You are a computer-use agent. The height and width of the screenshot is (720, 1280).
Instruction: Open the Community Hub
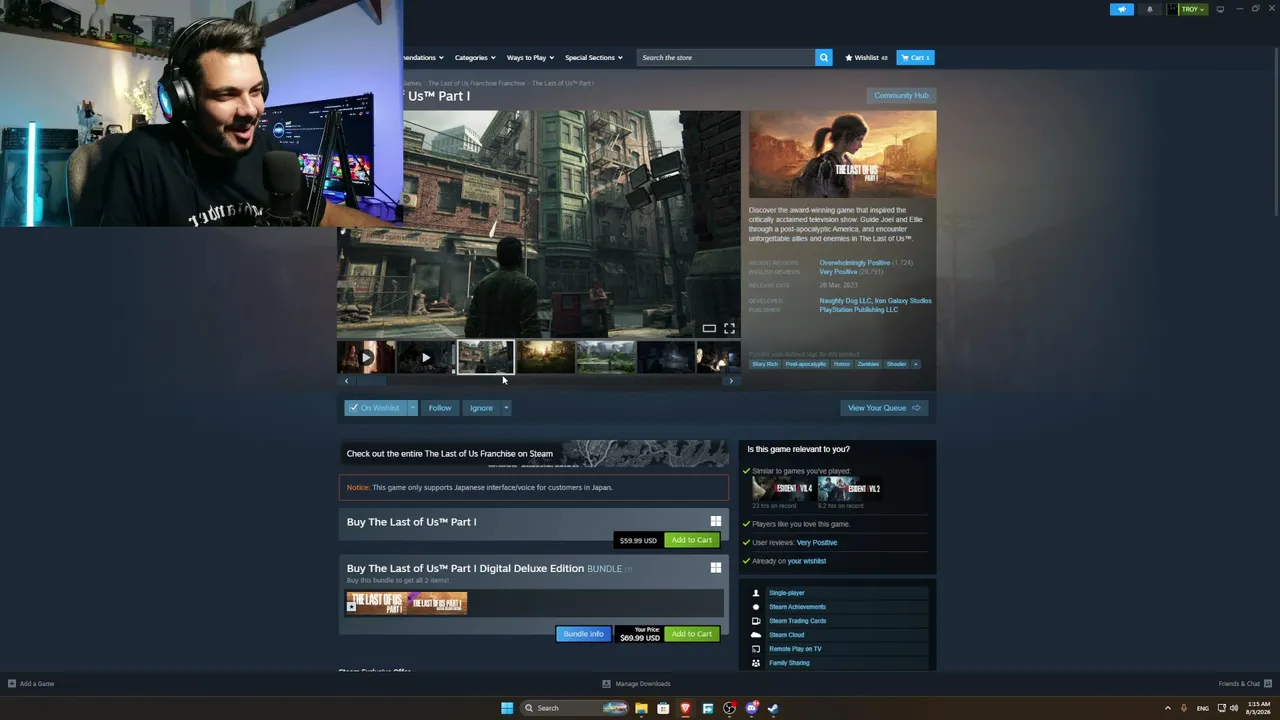[901, 96]
